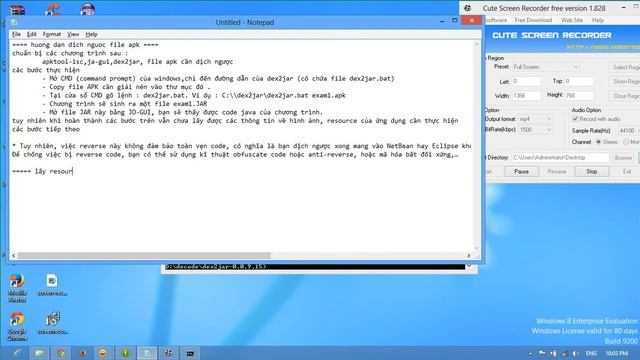Open the Output format mp4 dropdown
Image resolution: width=640 pixels, height=360 pixels.
click(535, 119)
